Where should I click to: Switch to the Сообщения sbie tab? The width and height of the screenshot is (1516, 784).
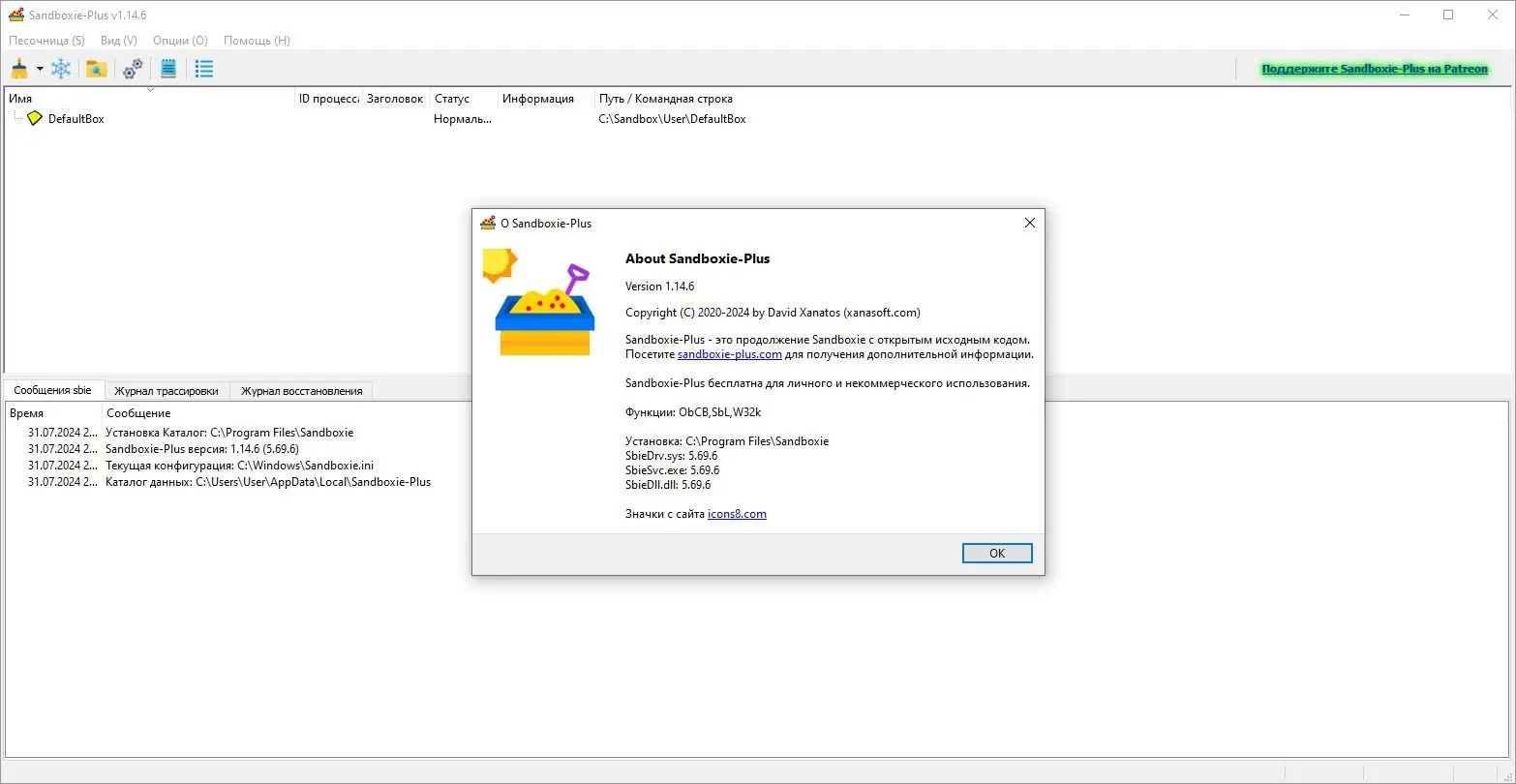click(x=53, y=390)
